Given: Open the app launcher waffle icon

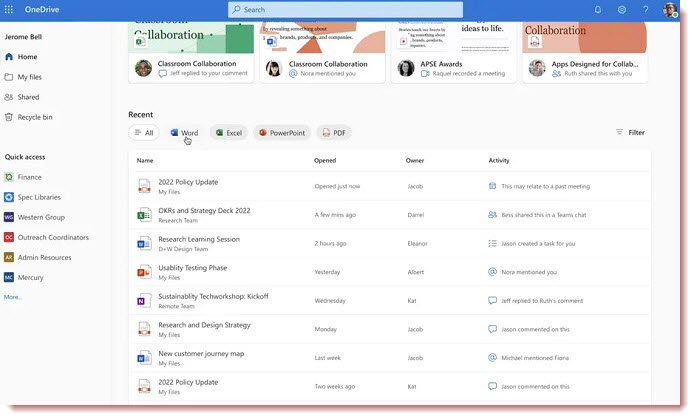Looking at the screenshot, I should [12, 9].
